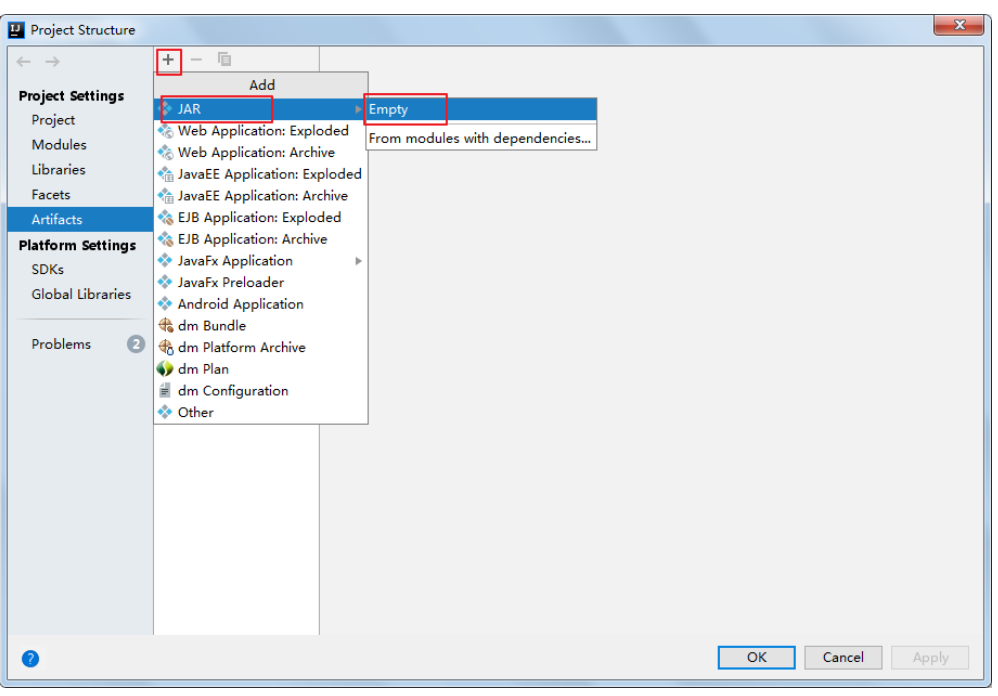Select EJB Application: Exploded entry

click(x=261, y=218)
